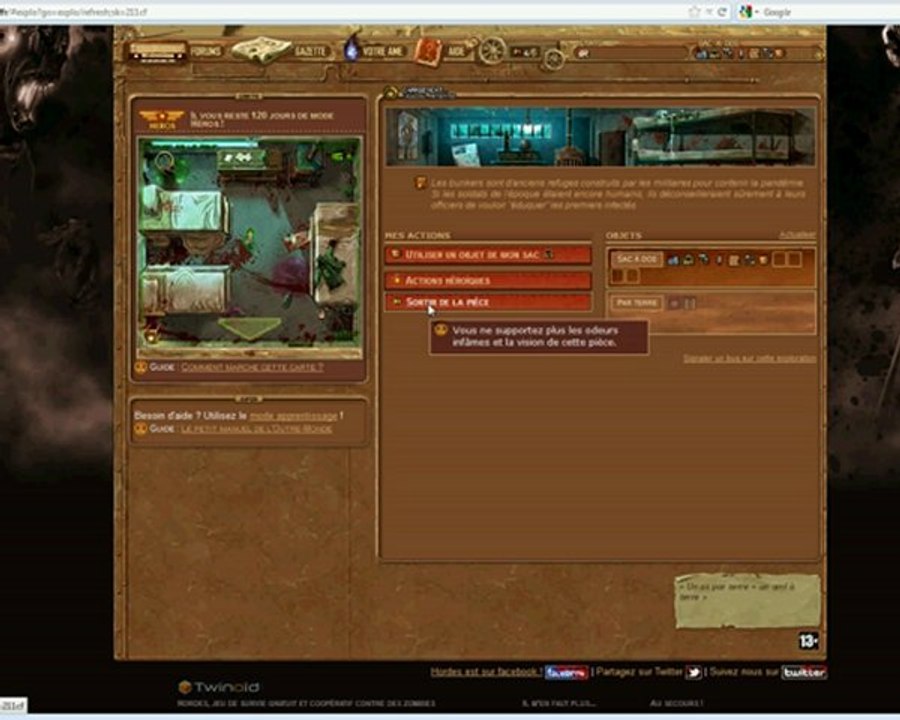
Task: Click the browser address bar URL
Action: tap(344, 11)
